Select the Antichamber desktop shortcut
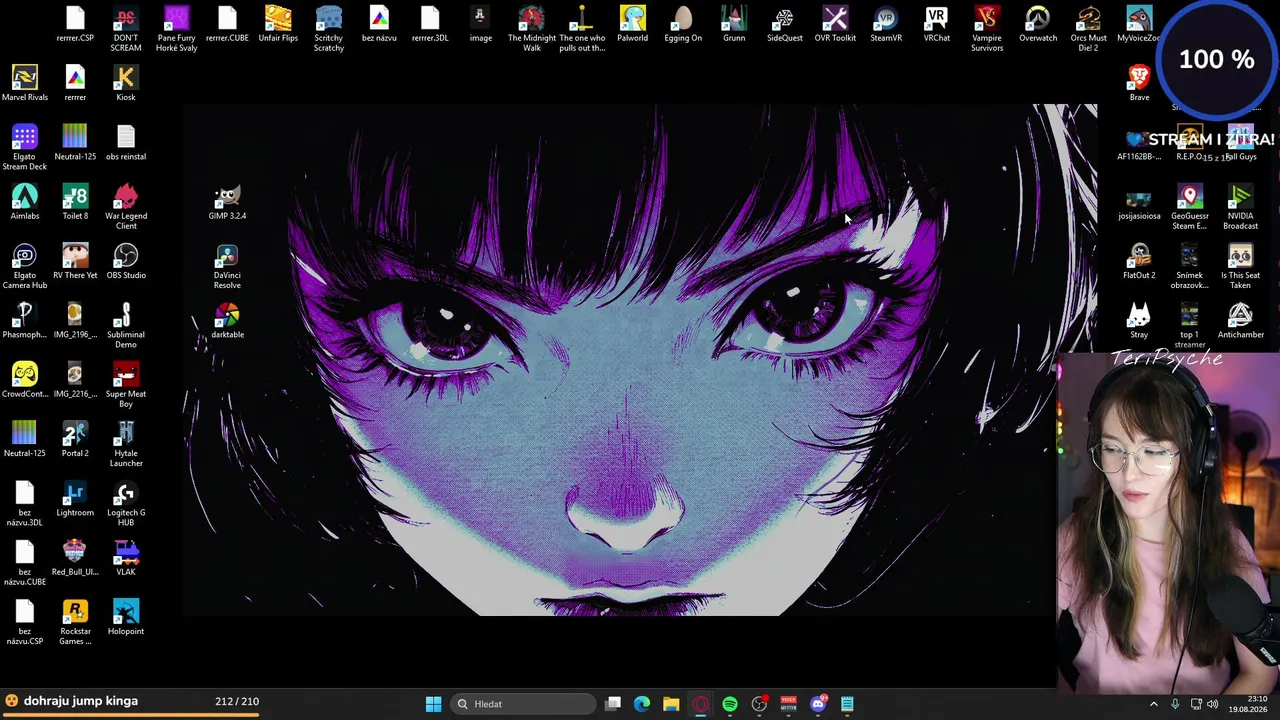The height and width of the screenshot is (720, 1280). point(1240,321)
